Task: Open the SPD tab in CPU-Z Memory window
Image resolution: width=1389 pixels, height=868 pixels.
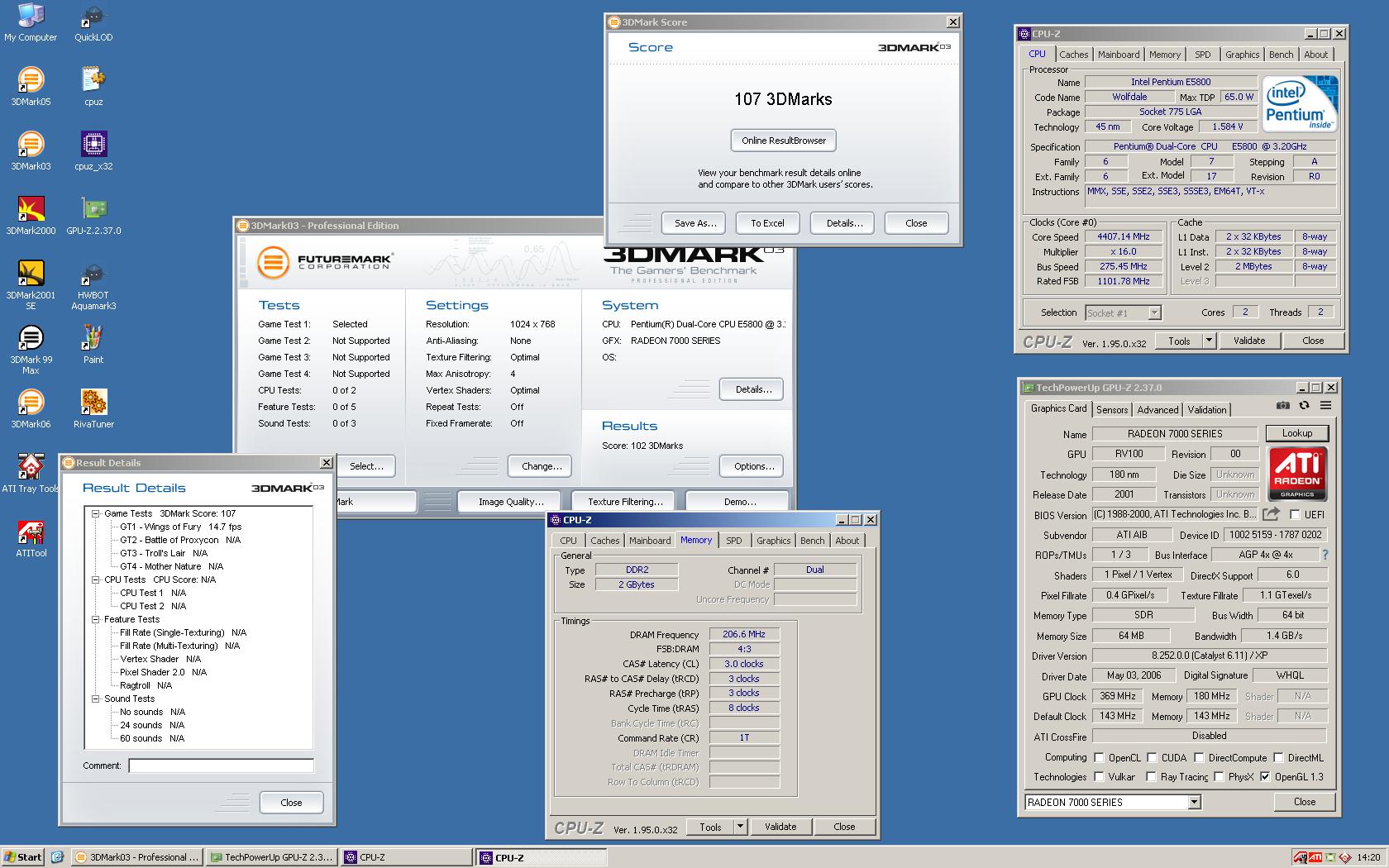Action: (733, 541)
